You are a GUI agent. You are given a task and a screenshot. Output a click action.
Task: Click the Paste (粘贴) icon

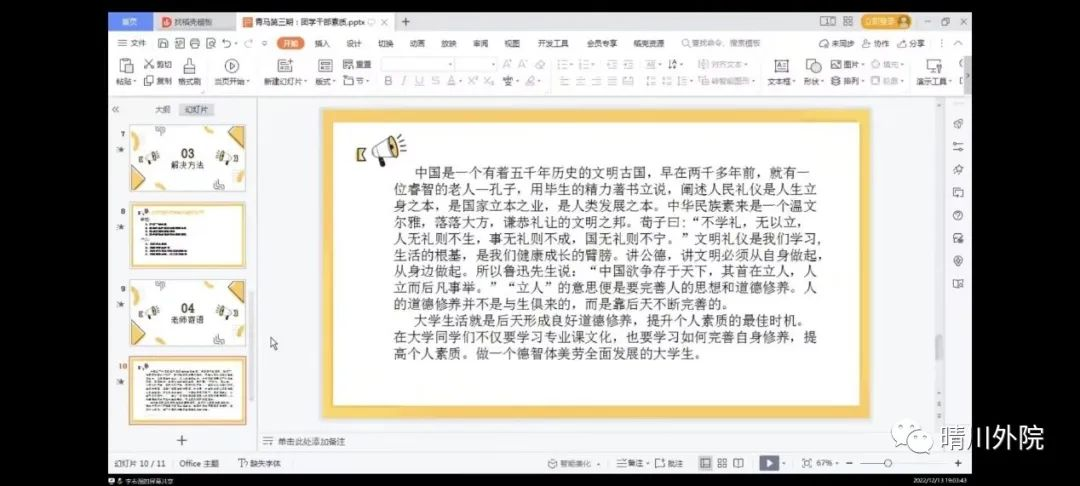[124, 66]
